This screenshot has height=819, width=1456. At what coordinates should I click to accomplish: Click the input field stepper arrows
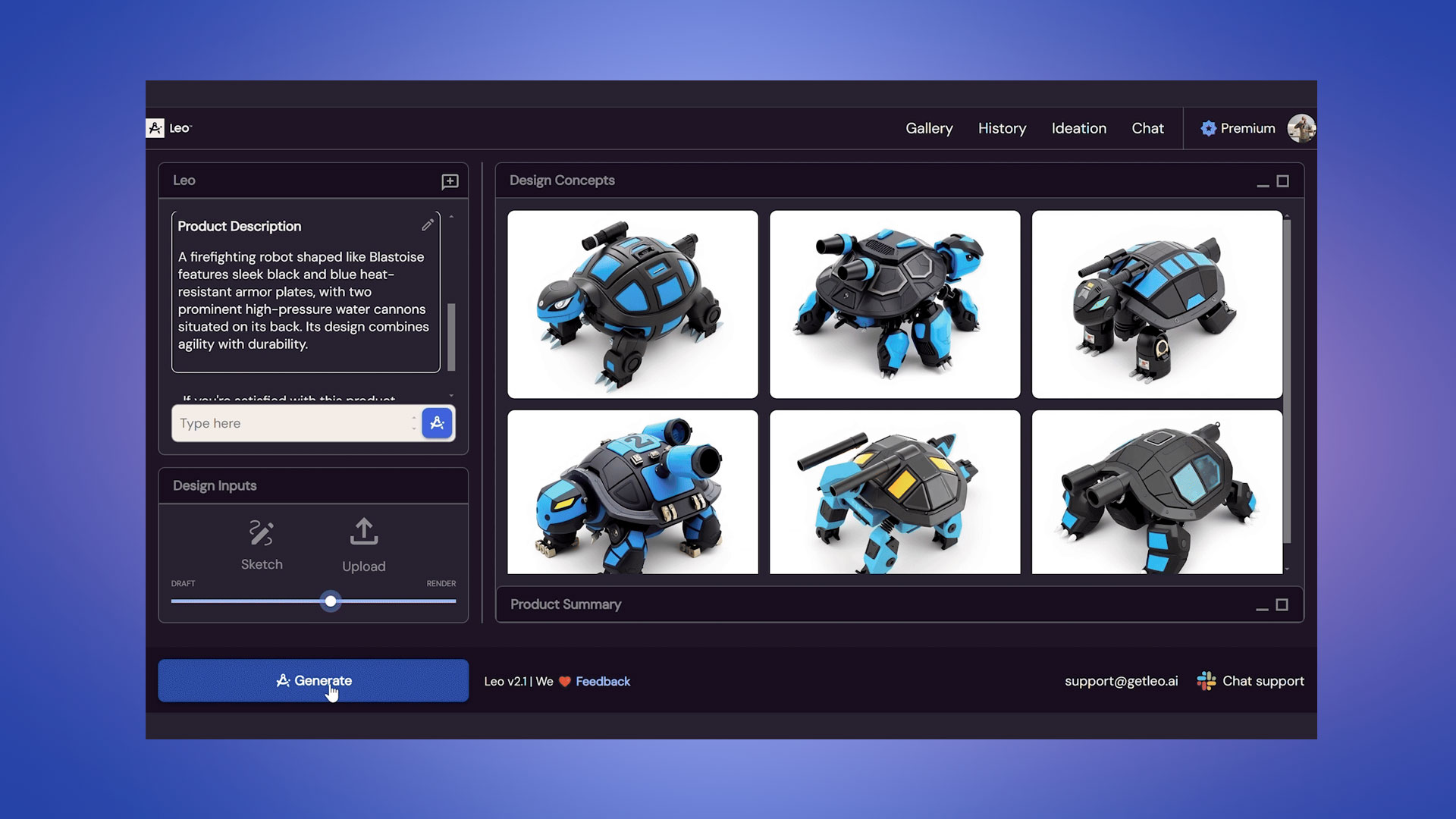(x=414, y=423)
